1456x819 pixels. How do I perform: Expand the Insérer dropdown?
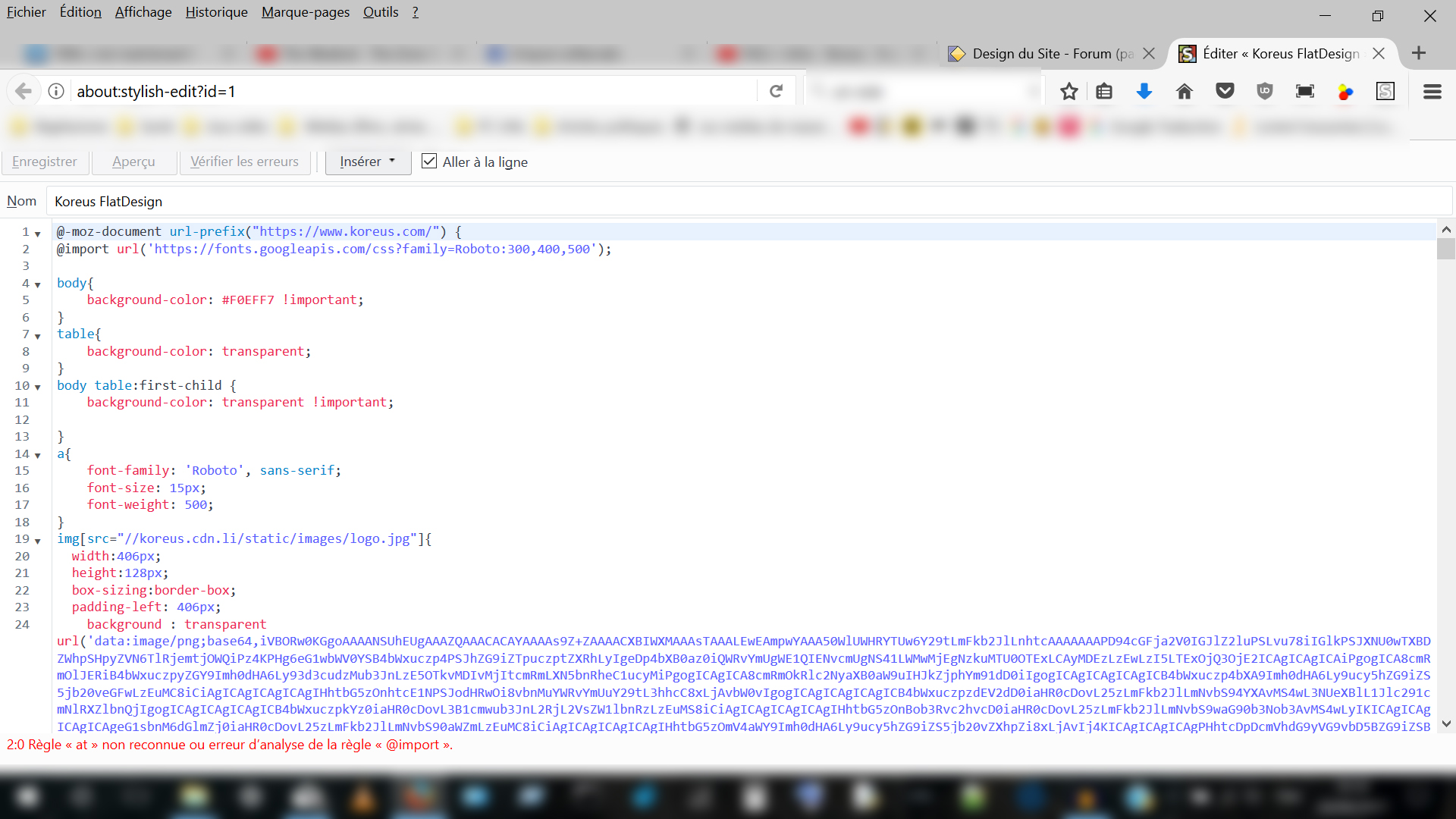pos(368,162)
